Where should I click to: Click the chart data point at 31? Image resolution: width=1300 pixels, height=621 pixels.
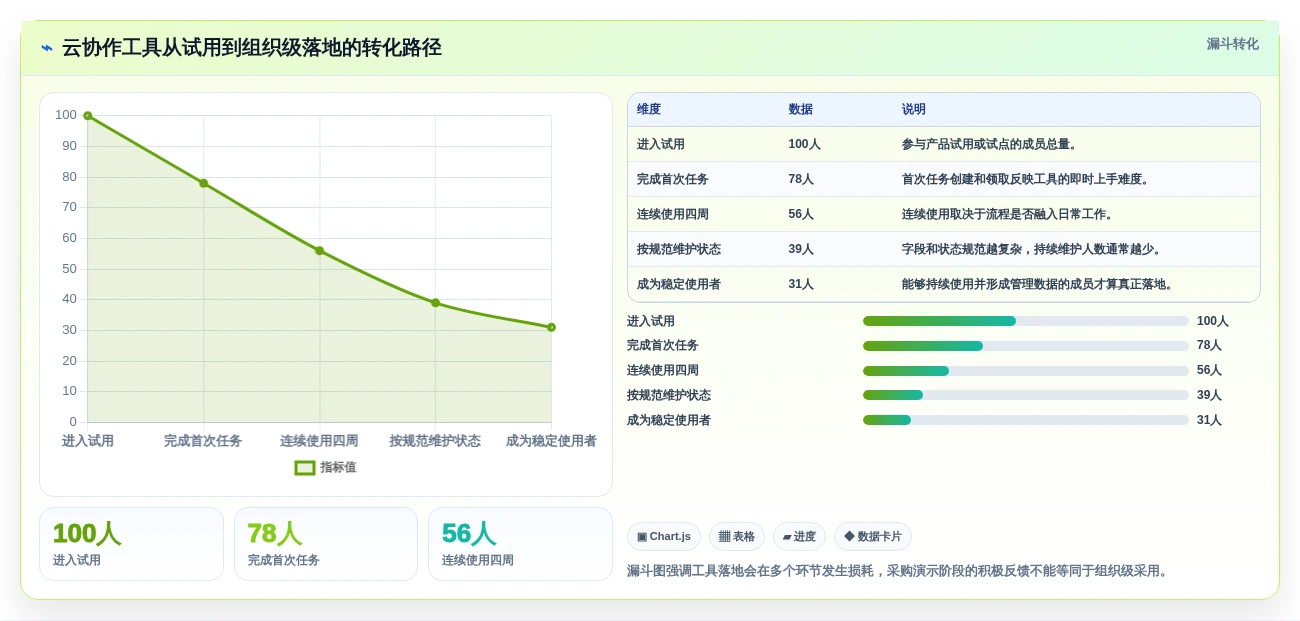click(551, 327)
